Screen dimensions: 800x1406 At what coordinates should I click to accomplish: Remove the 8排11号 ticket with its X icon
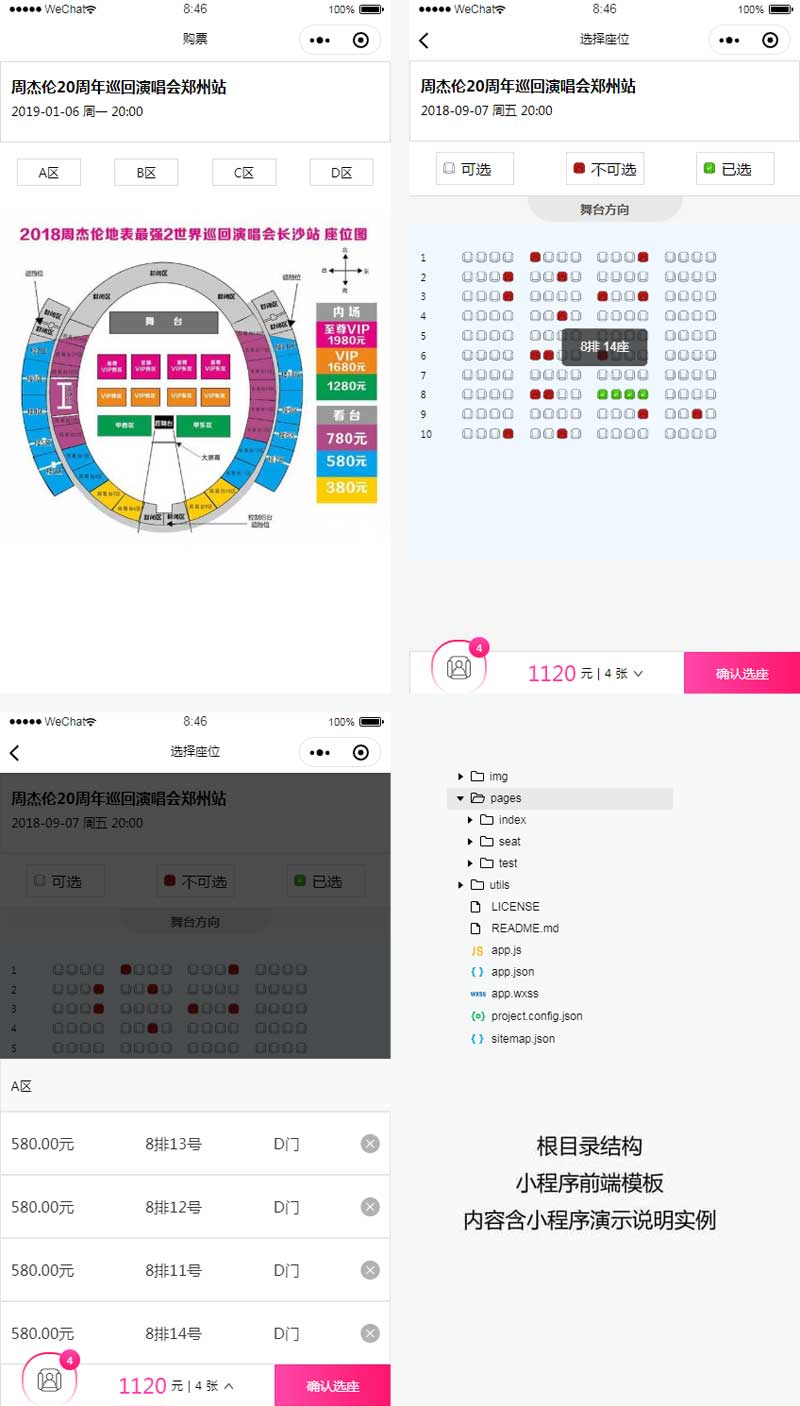point(370,1270)
